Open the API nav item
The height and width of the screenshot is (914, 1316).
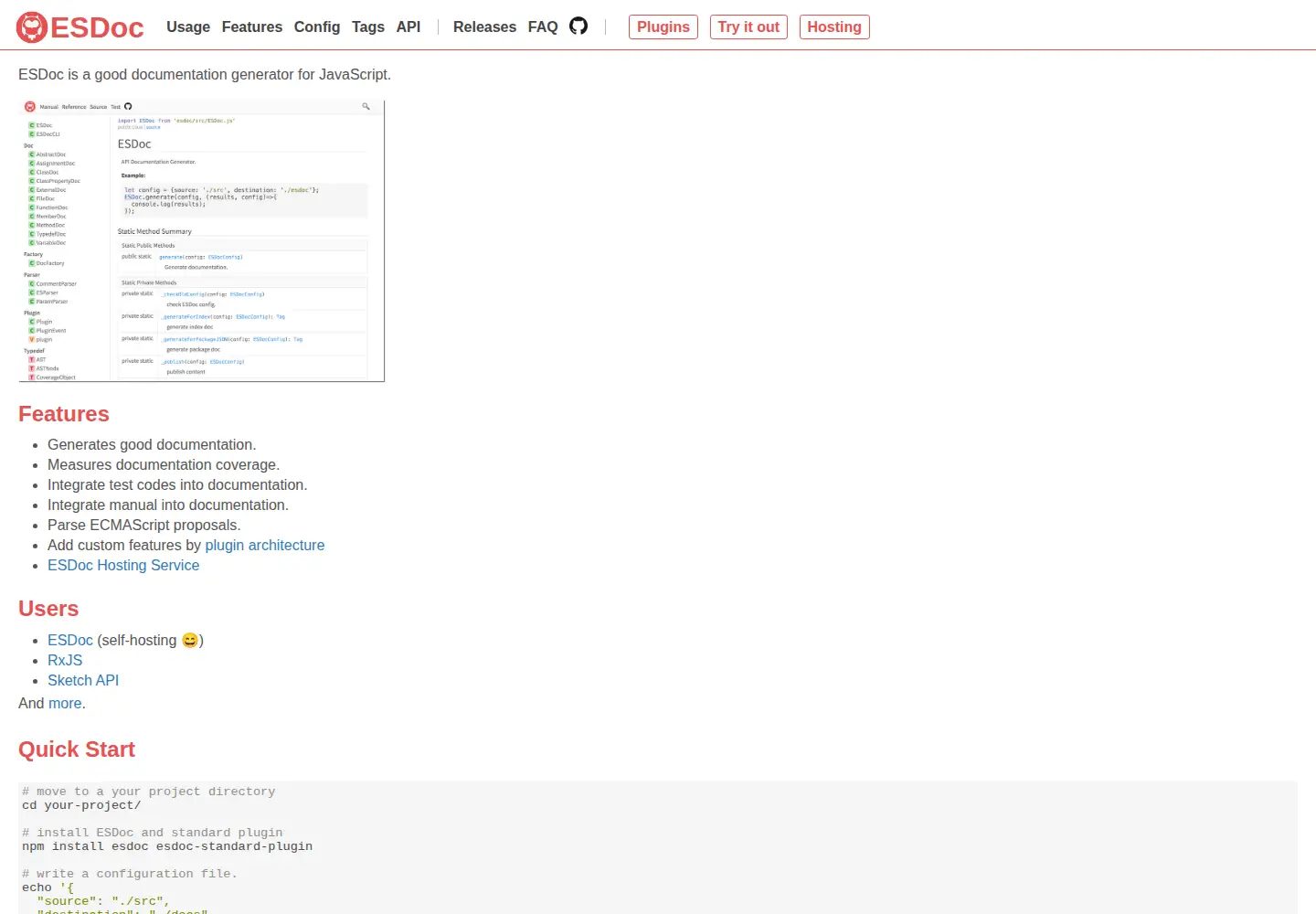click(409, 27)
